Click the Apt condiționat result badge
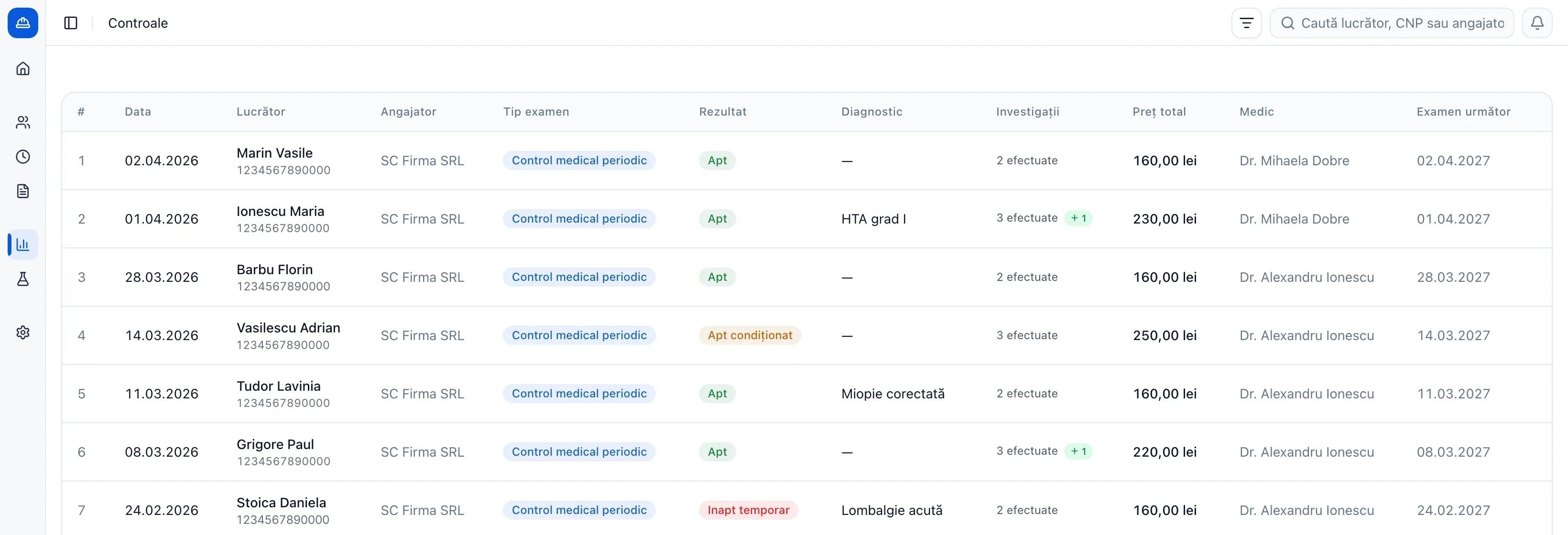The width and height of the screenshot is (1568, 535). pos(749,336)
